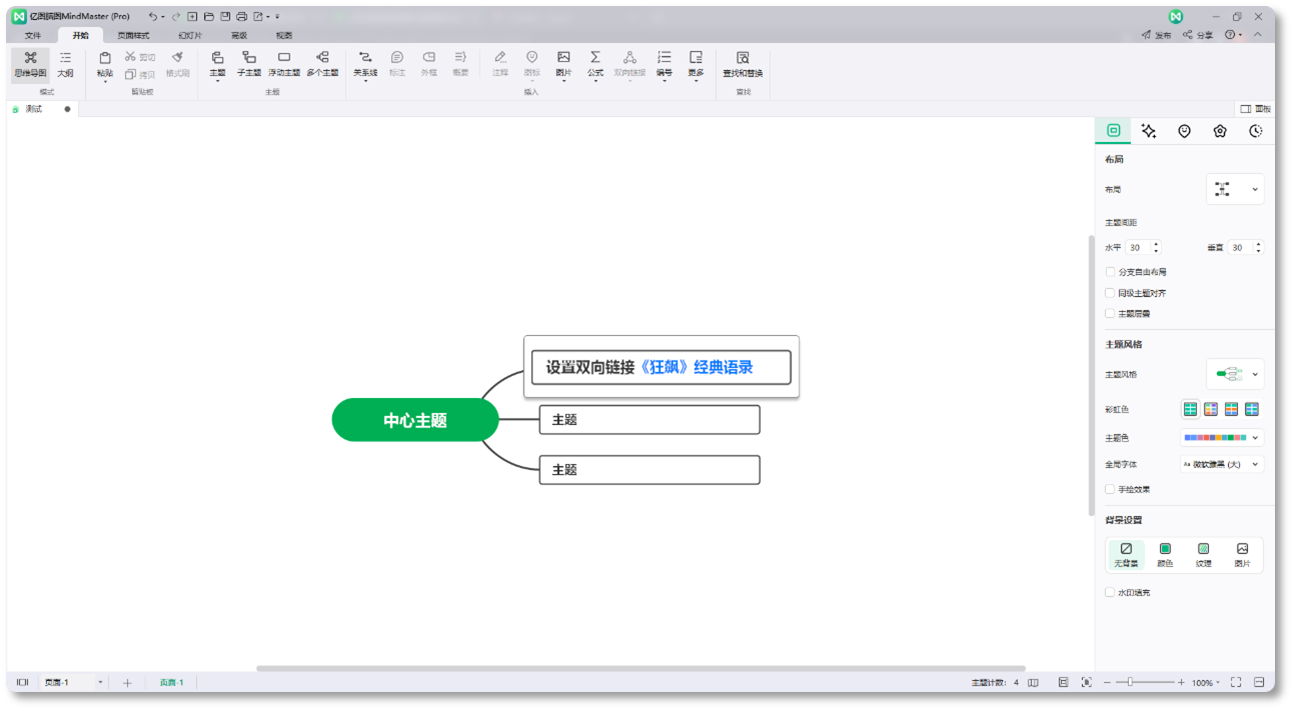Open the clock history tab in side panel
Image resolution: width=1294 pixels, height=711 pixels.
tap(1256, 131)
